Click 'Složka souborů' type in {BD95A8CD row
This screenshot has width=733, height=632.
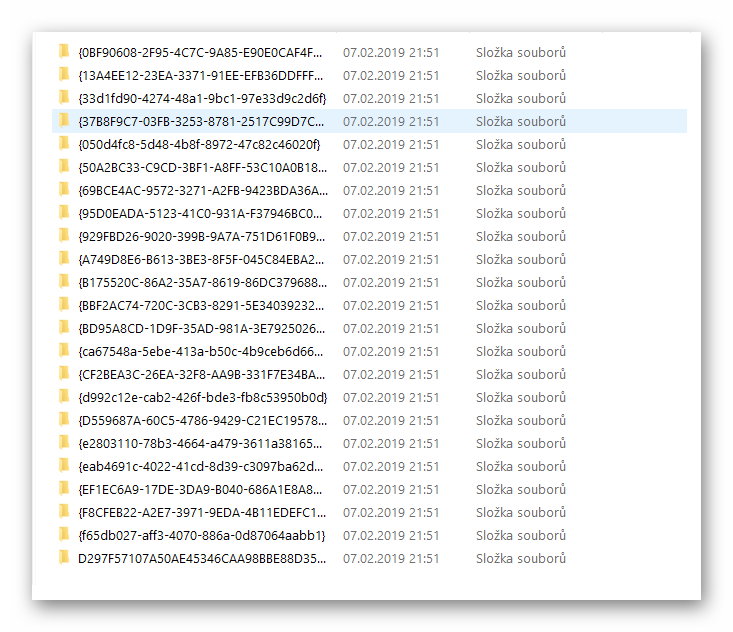[x=521, y=328]
